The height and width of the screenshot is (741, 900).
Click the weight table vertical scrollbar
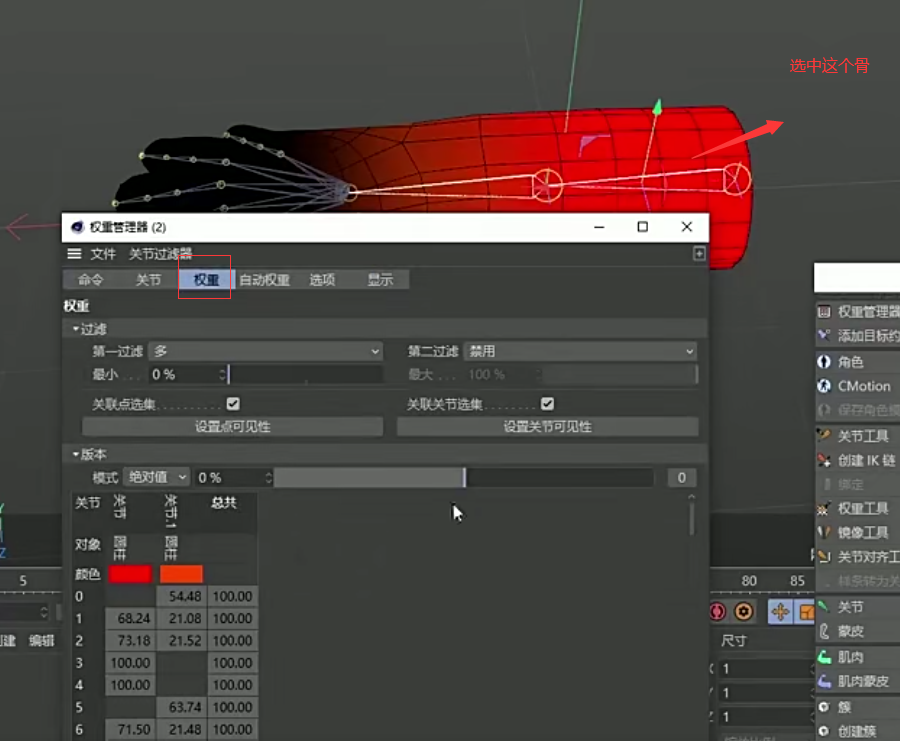point(692,517)
